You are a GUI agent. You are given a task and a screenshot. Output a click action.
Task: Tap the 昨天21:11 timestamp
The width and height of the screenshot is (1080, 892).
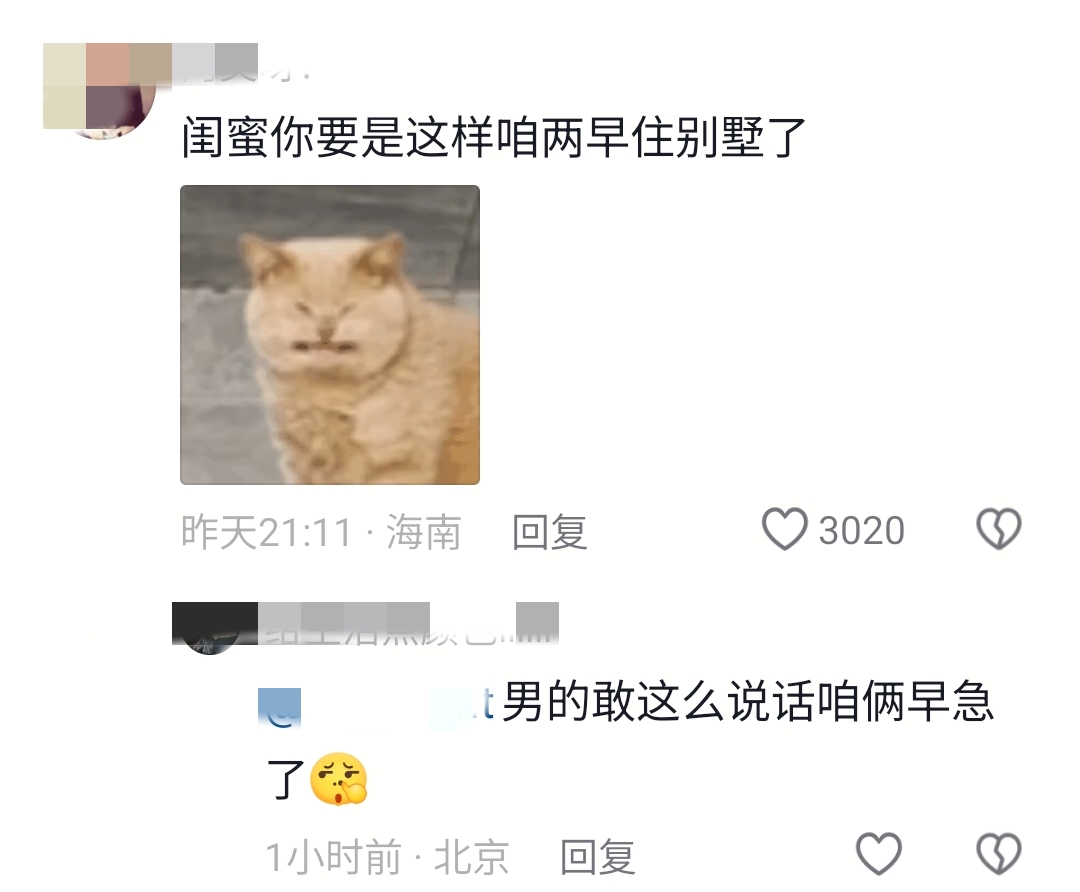click(x=267, y=532)
